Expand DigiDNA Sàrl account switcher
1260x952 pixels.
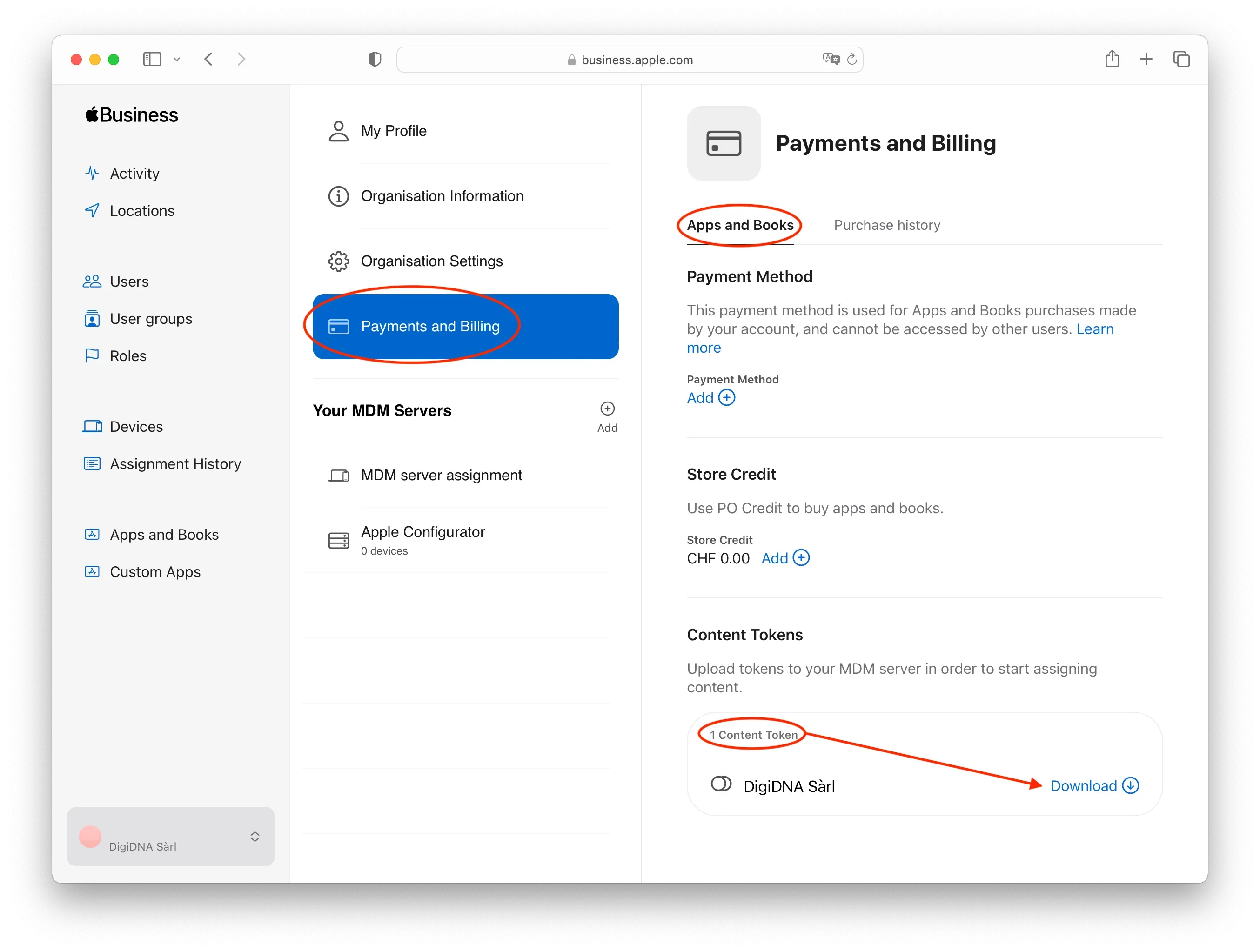pos(255,836)
